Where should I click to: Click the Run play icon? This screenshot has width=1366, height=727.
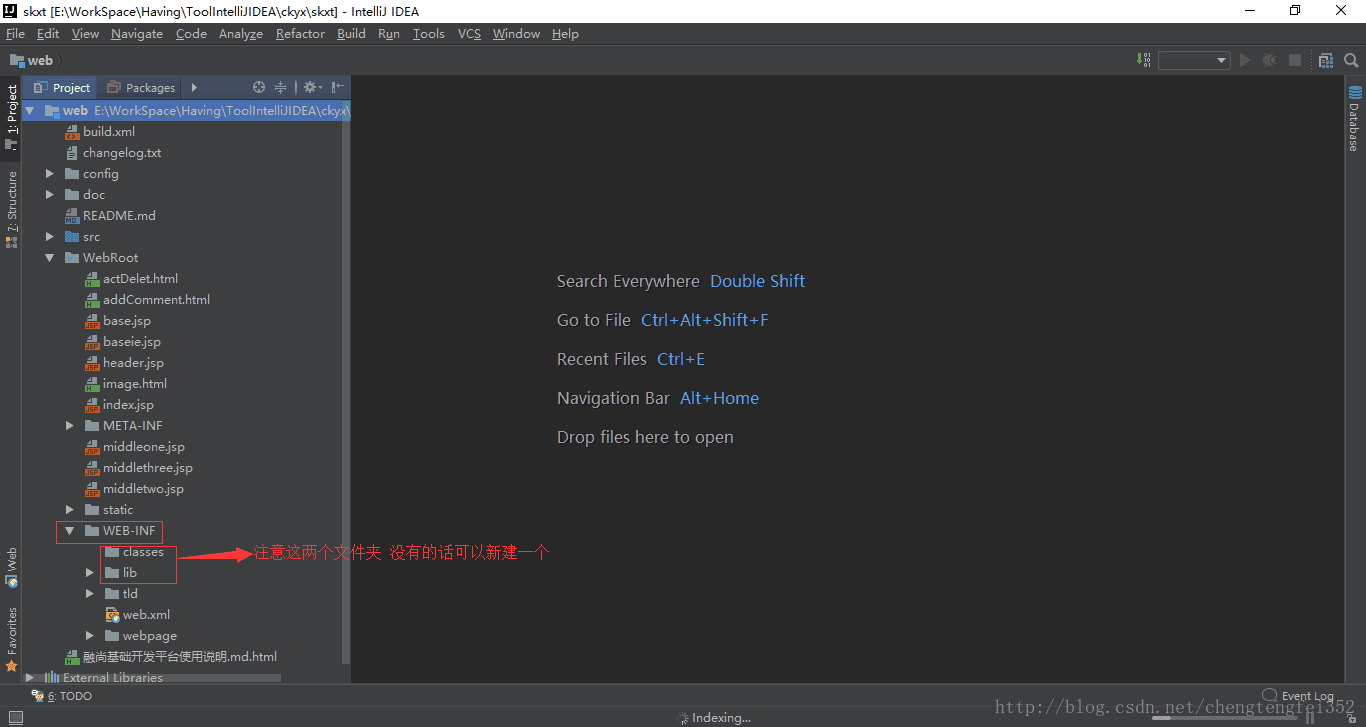click(1245, 60)
